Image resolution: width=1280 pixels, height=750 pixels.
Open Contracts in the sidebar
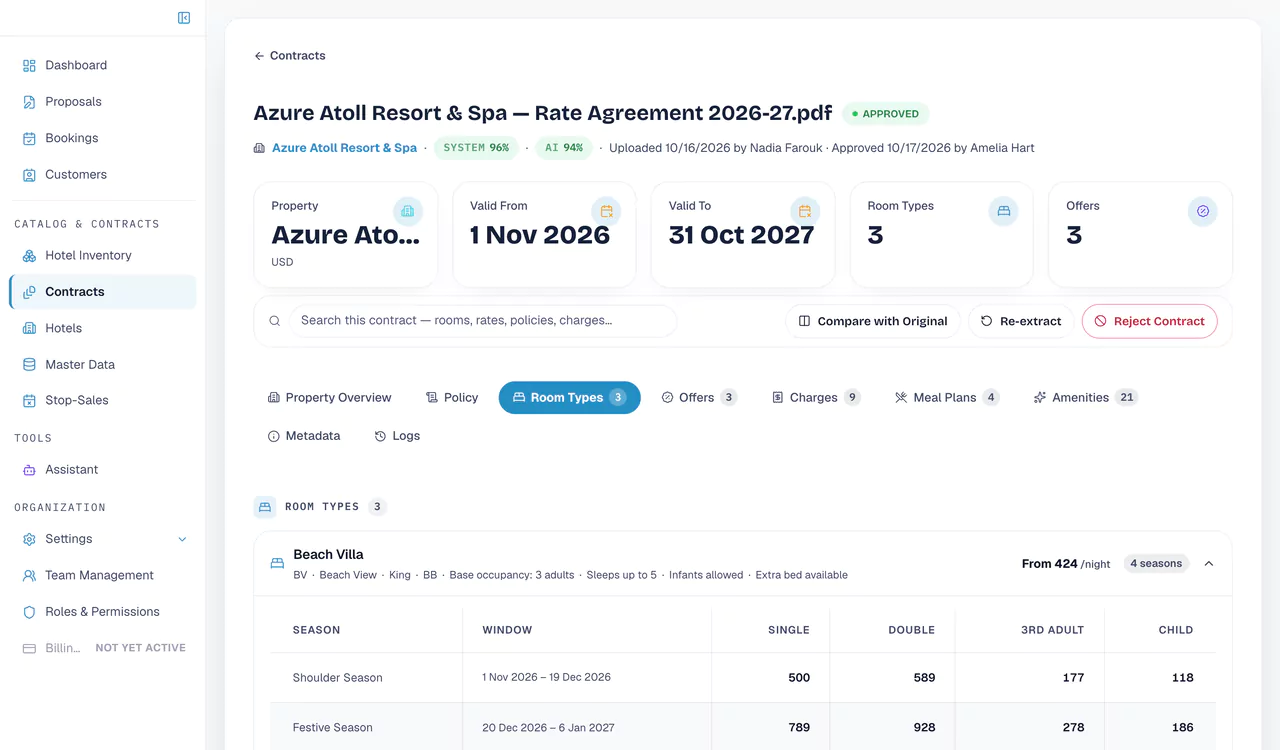coord(103,292)
